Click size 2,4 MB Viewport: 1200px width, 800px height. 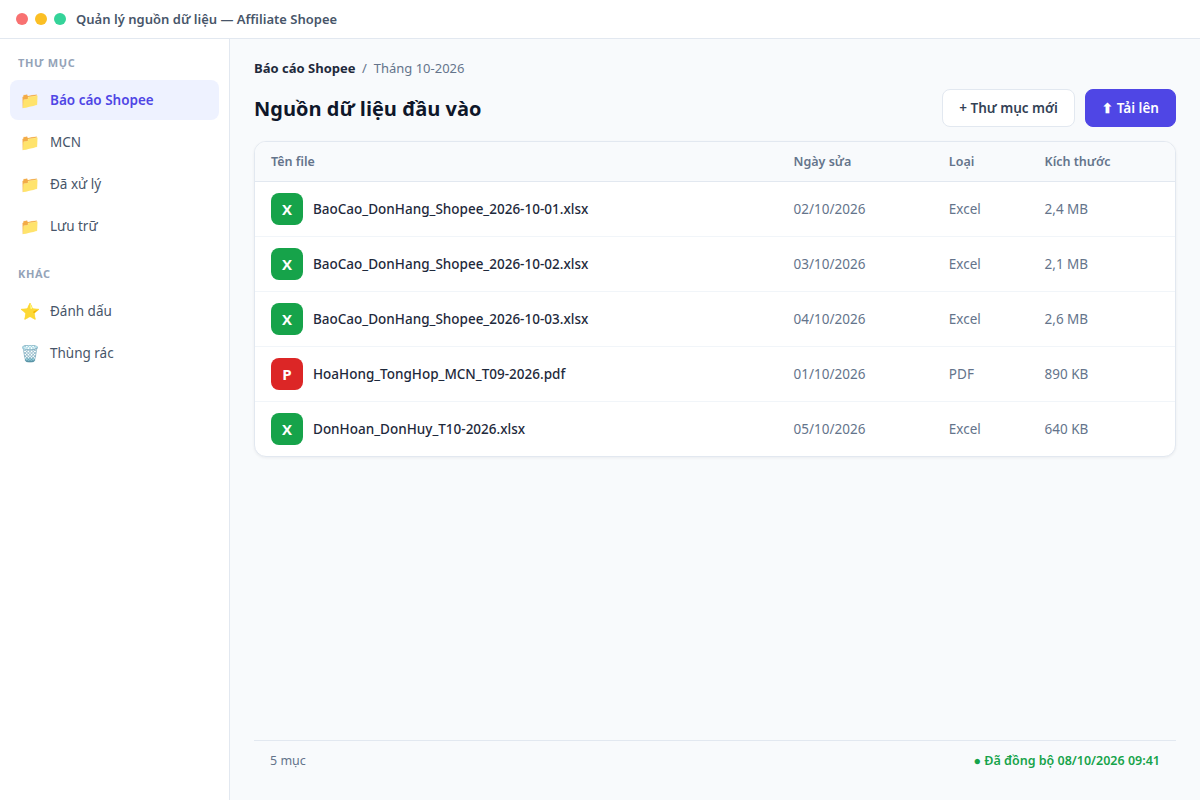point(1066,209)
